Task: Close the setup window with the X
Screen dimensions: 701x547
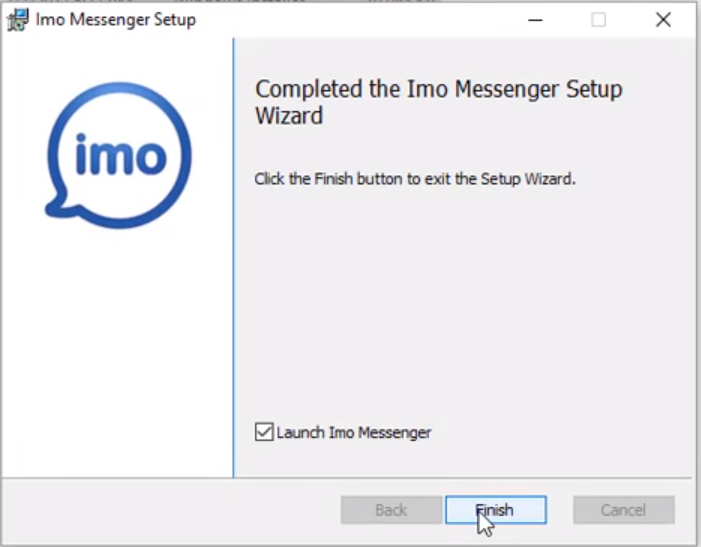Action: point(663,20)
